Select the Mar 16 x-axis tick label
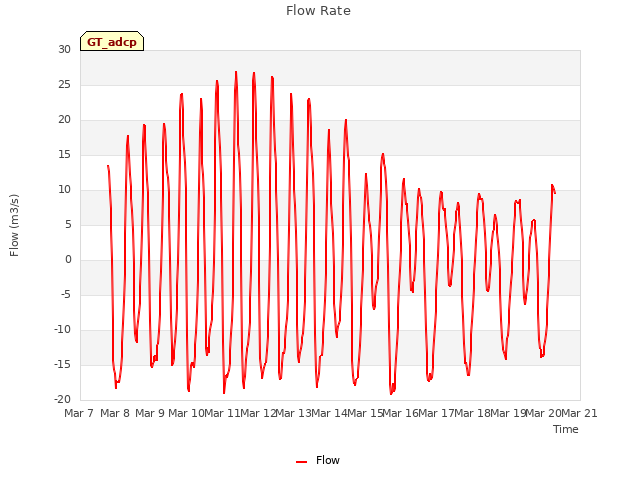The image size is (640, 480). (x=400, y=413)
